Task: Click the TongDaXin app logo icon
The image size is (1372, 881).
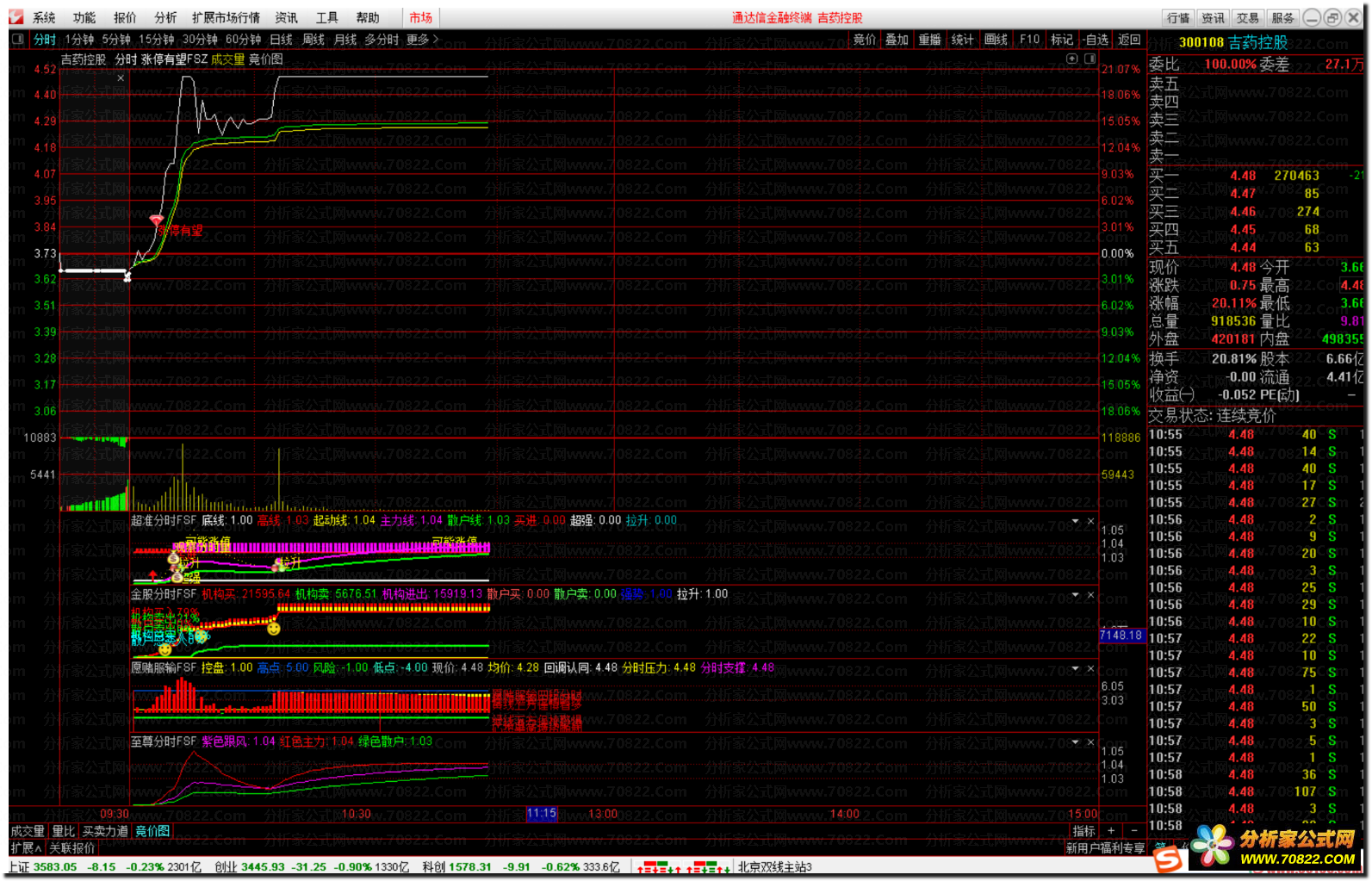Action: click(16, 17)
